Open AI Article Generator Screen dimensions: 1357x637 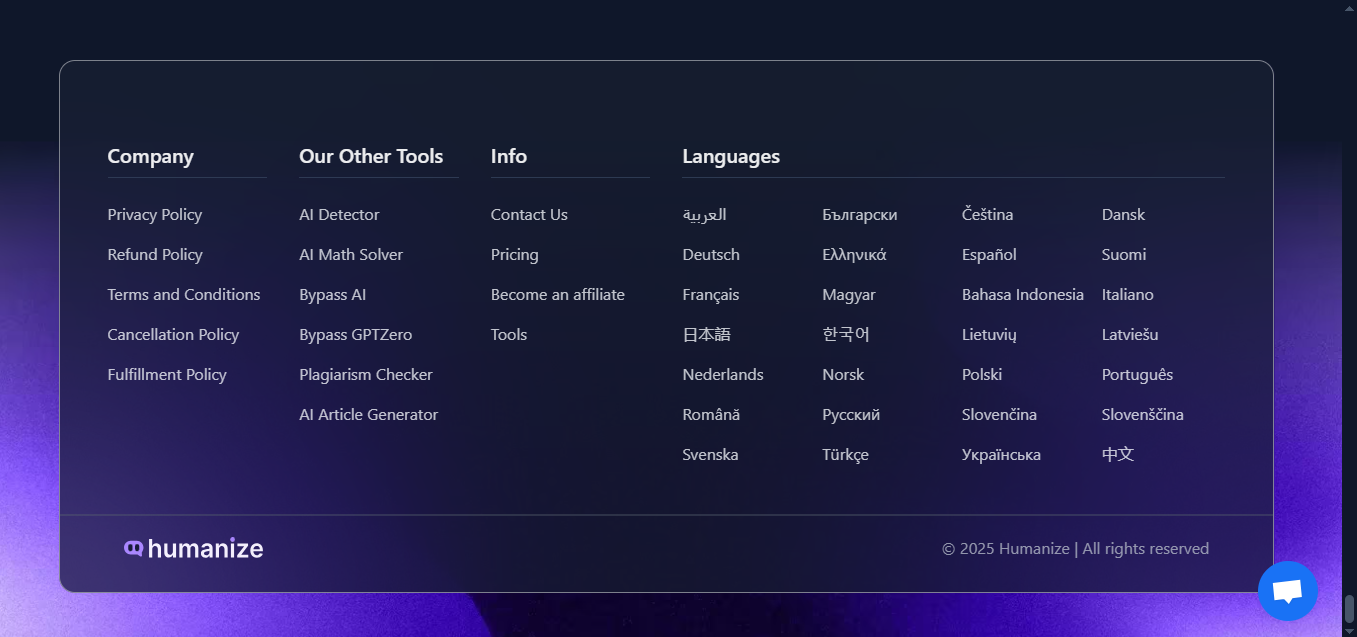click(368, 415)
